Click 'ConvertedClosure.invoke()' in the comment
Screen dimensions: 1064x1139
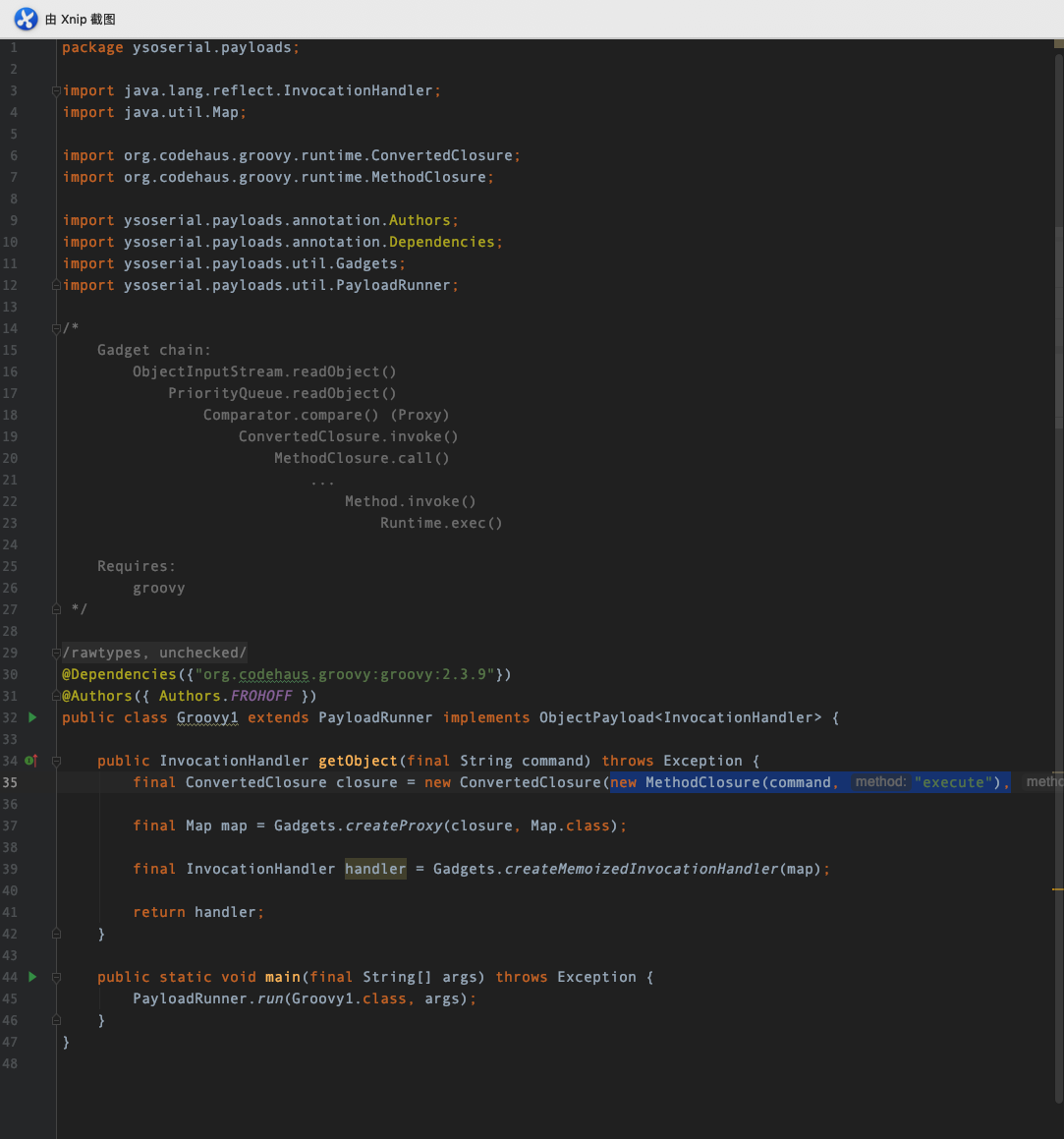coord(349,436)
